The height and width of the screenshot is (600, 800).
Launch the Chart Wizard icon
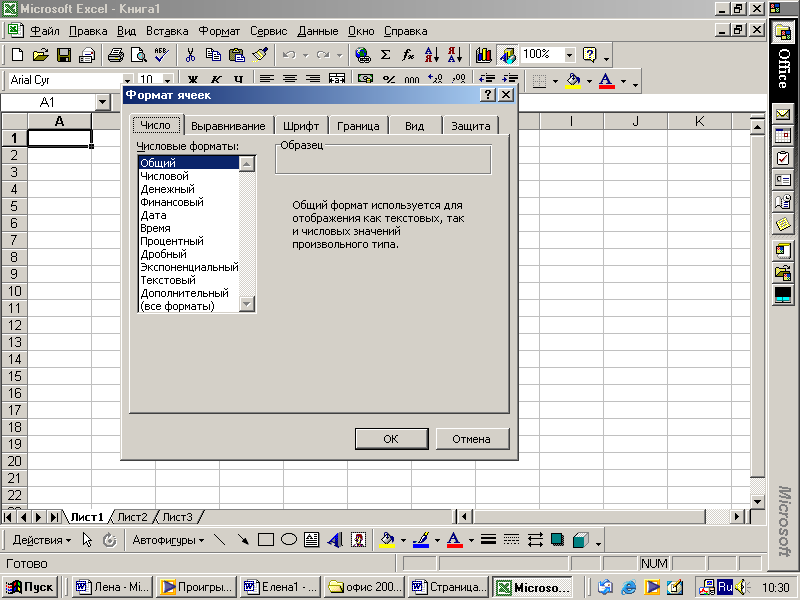pos(483,55)
